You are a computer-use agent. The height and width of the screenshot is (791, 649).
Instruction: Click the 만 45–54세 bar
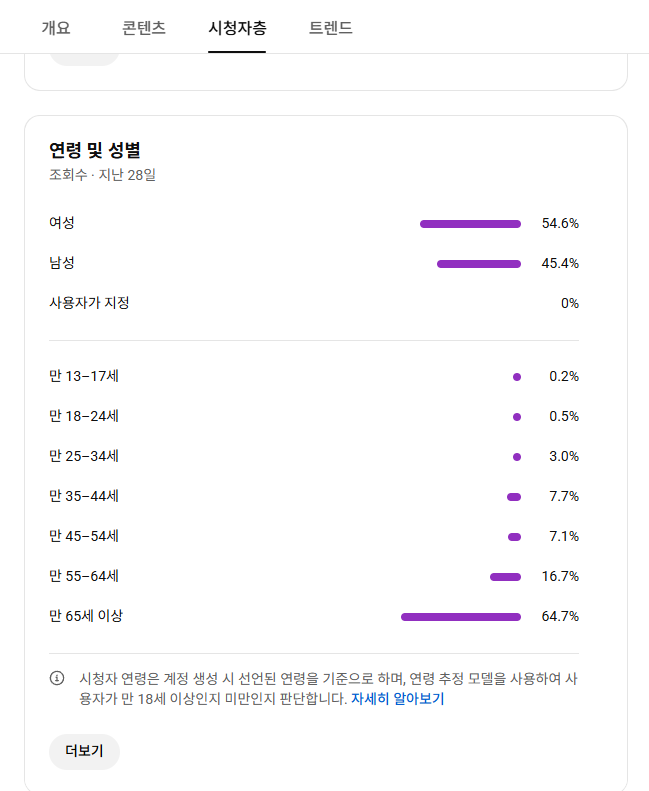pyautogui.click(x=514, y=537)
